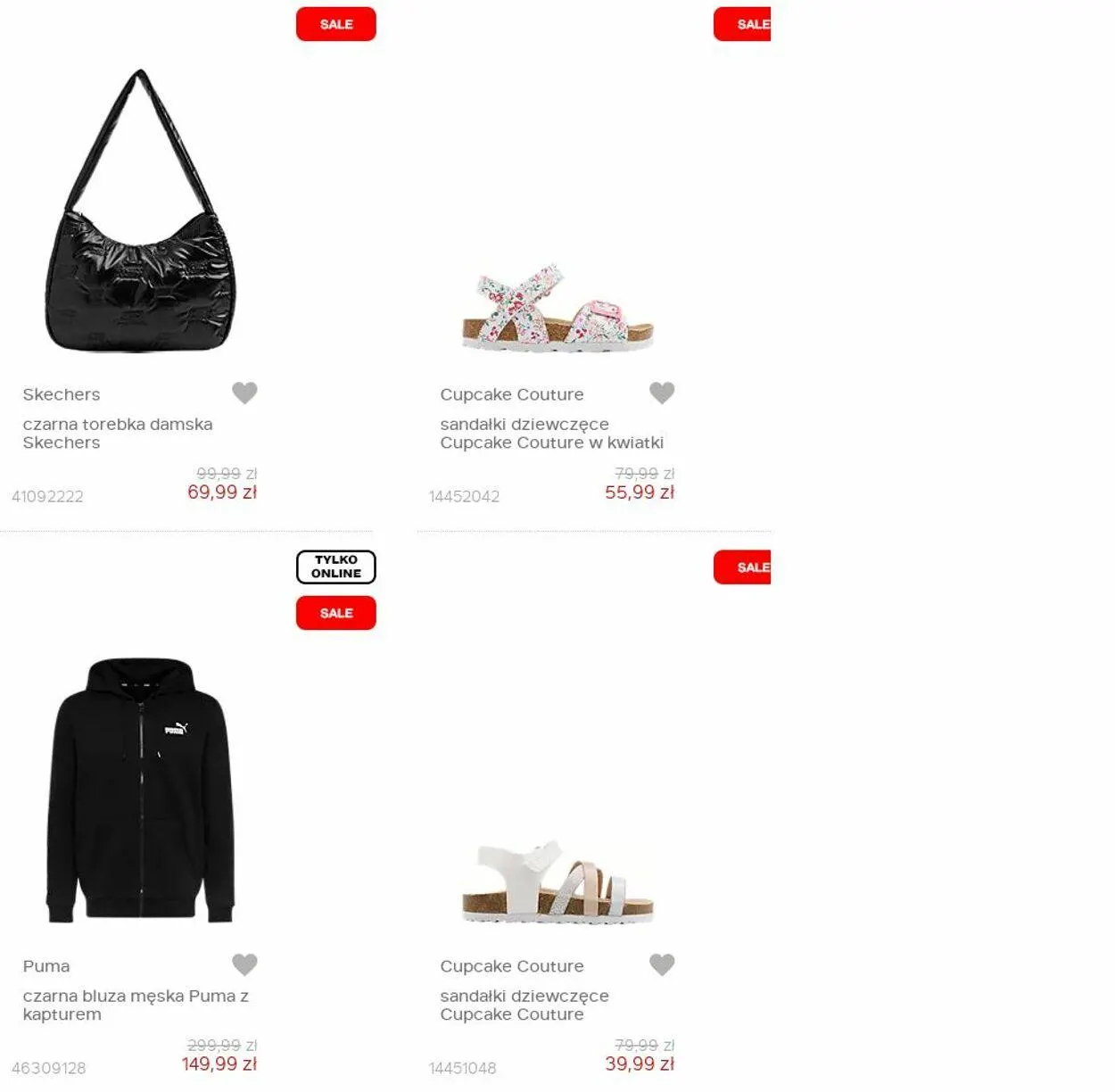Click SALE badge above Puma hoodie
Image resolution: width=1115 pixels, height=1092 pixels.
[x=336, y=613]
